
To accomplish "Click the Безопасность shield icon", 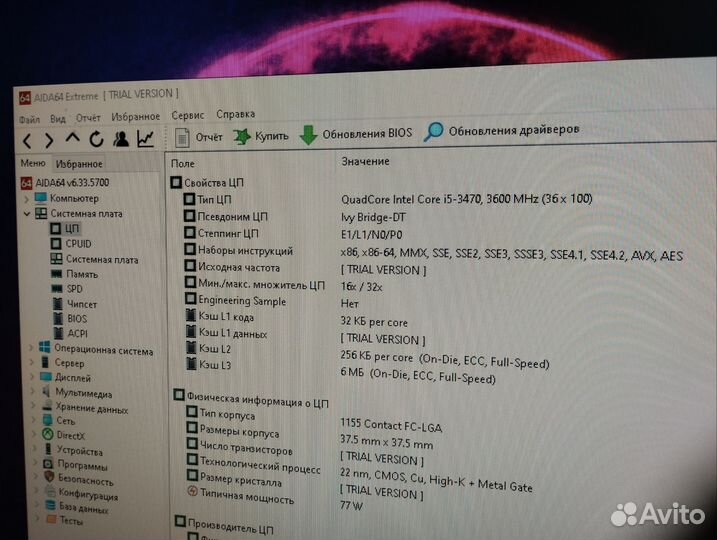I will pyautogui.click(x=49, y=477).
